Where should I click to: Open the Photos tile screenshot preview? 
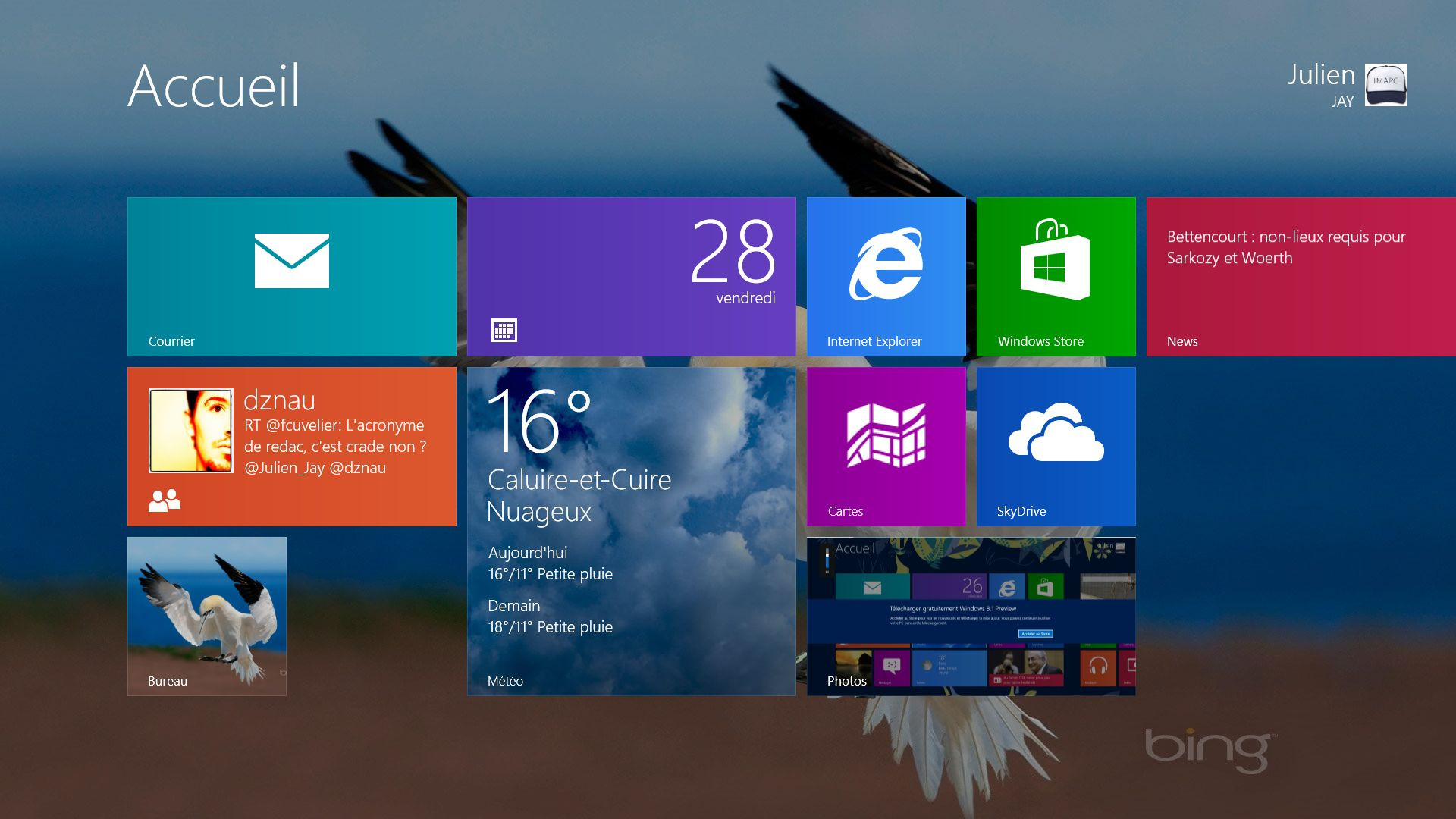pos(971,617)
